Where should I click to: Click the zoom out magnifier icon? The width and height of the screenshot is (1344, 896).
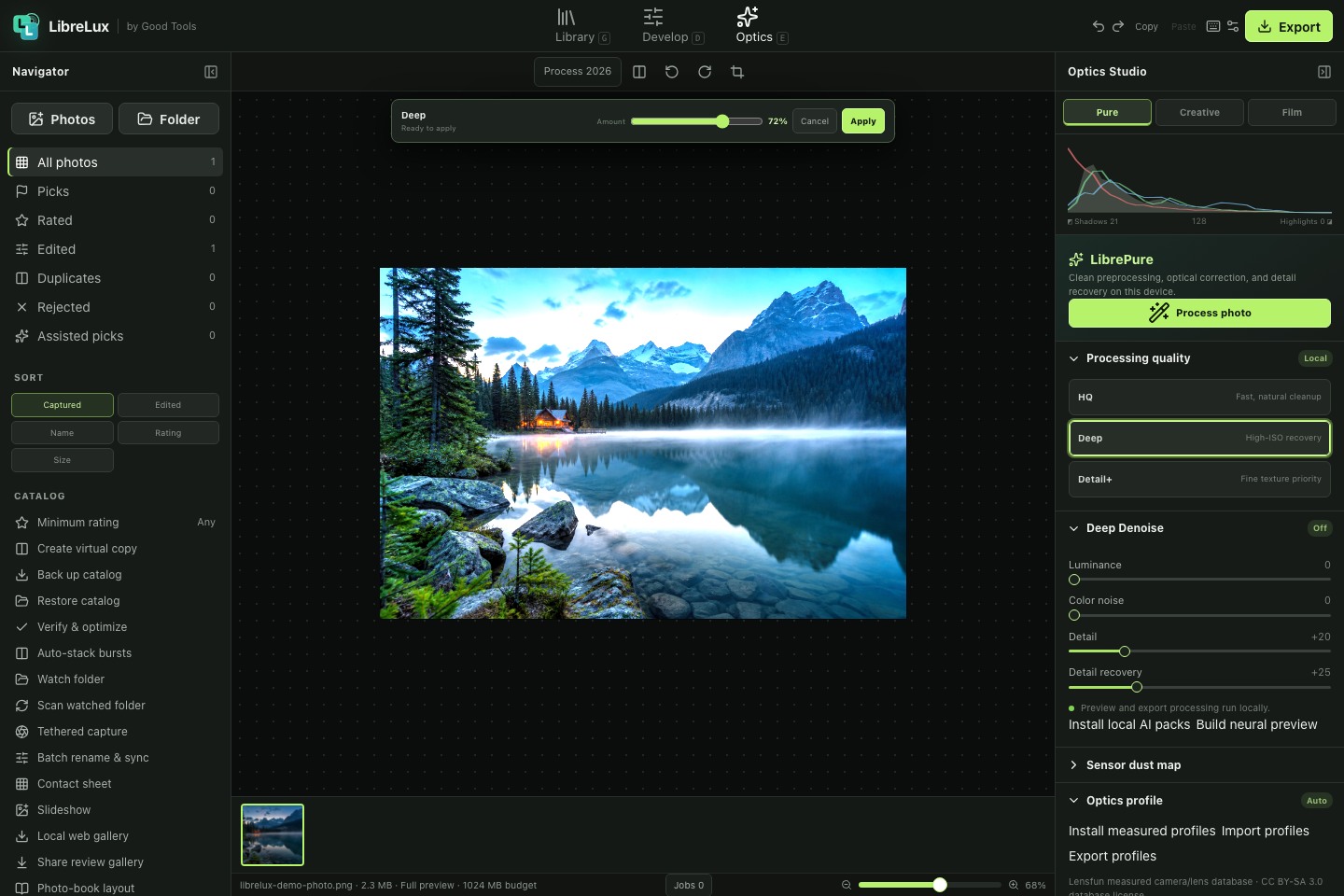point(847,885)
